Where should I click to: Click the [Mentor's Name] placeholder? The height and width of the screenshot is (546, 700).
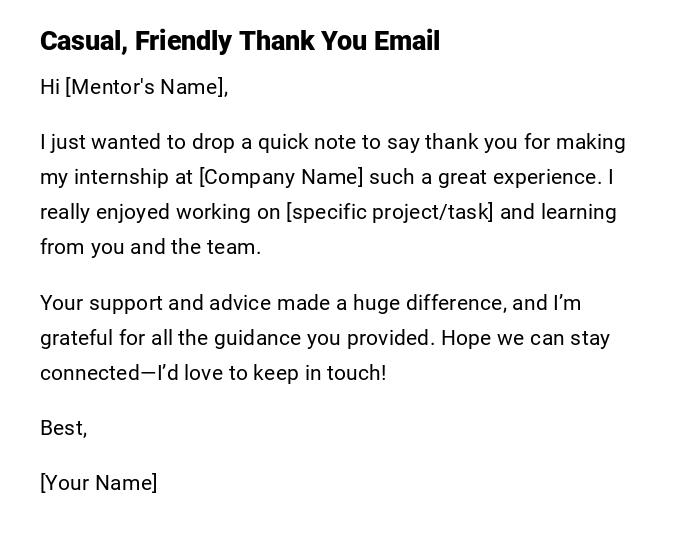coord(144,87)
